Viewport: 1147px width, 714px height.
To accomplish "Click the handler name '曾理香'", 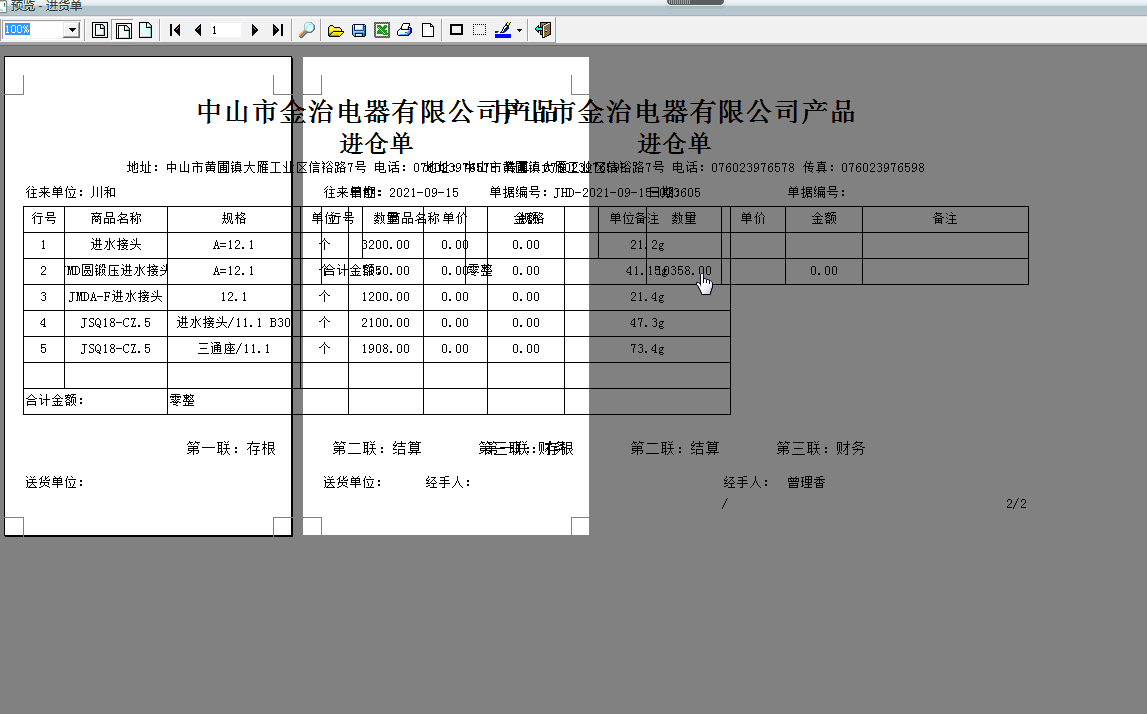I will tap(806, 482).
